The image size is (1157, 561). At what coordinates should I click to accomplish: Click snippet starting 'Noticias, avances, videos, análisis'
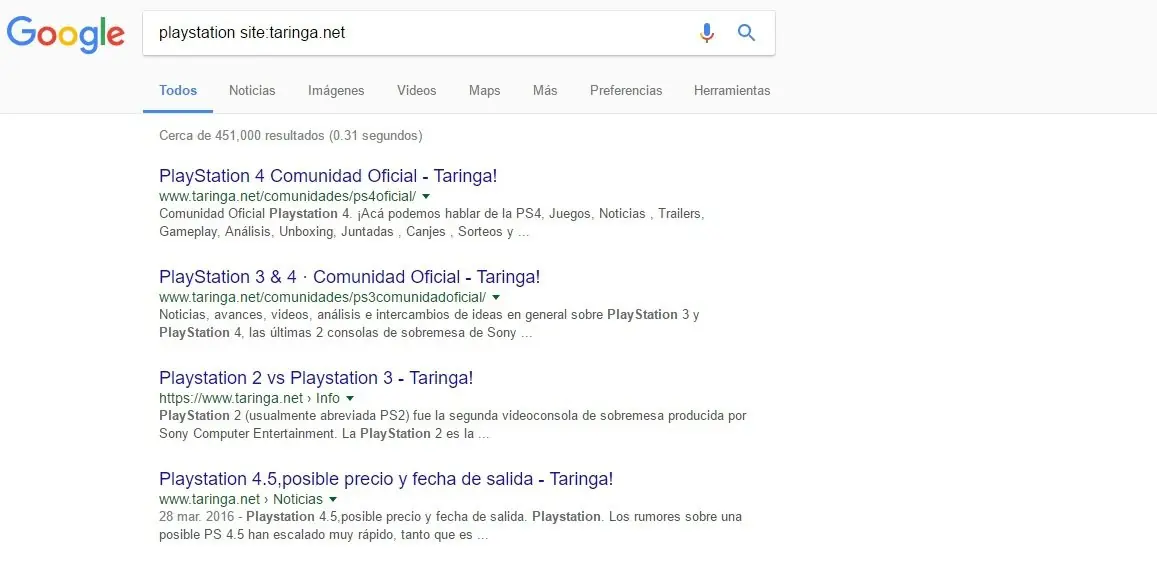pyautogui.click(x=429, y=323)
